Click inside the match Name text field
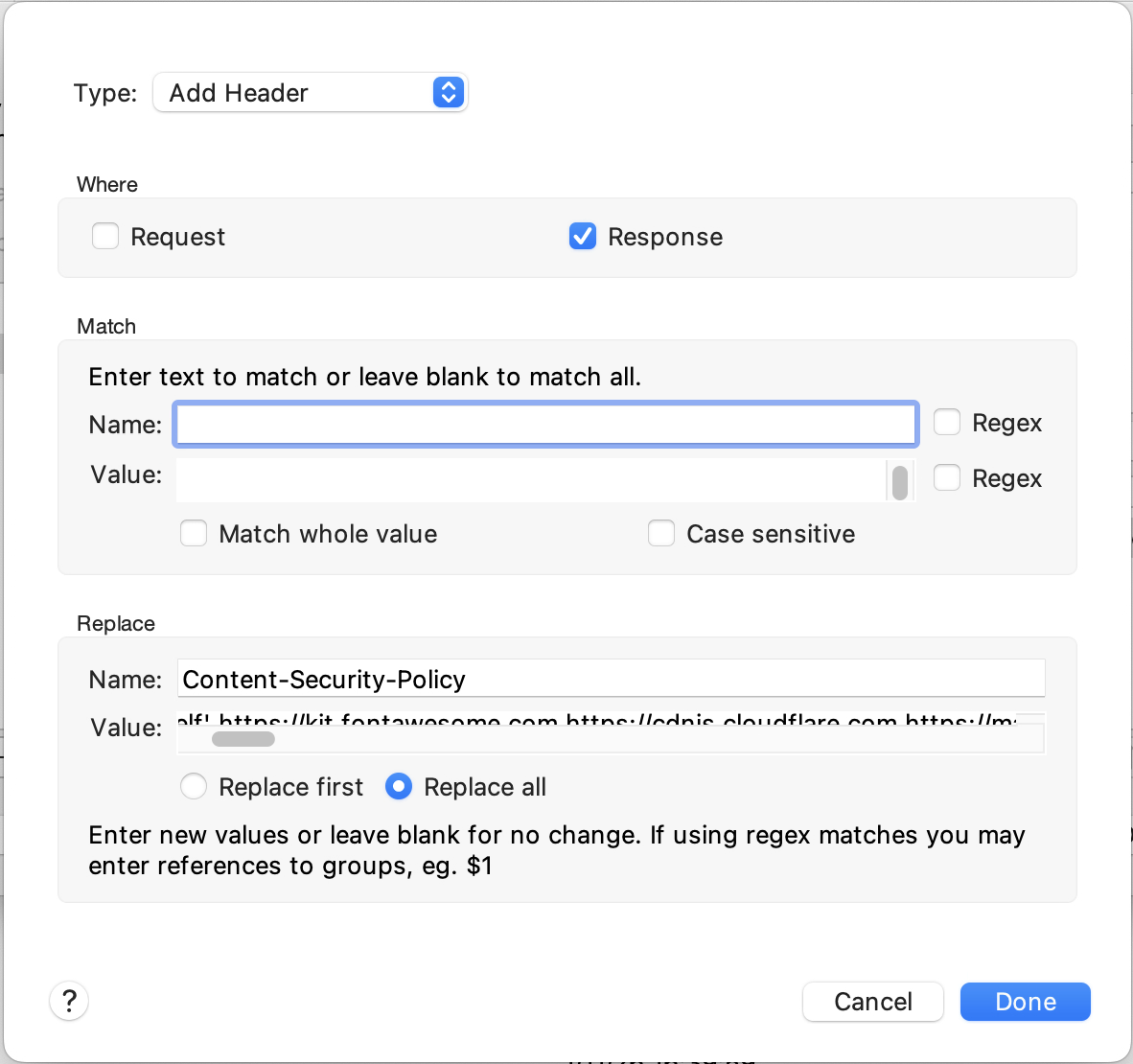The width and height of the screenshot is (1133, 1064). tap(544, 424)
